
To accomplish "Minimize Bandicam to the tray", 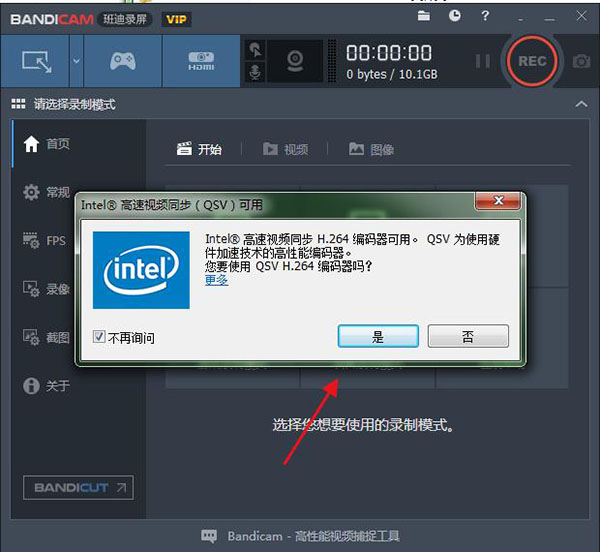I will pos(520,19).
